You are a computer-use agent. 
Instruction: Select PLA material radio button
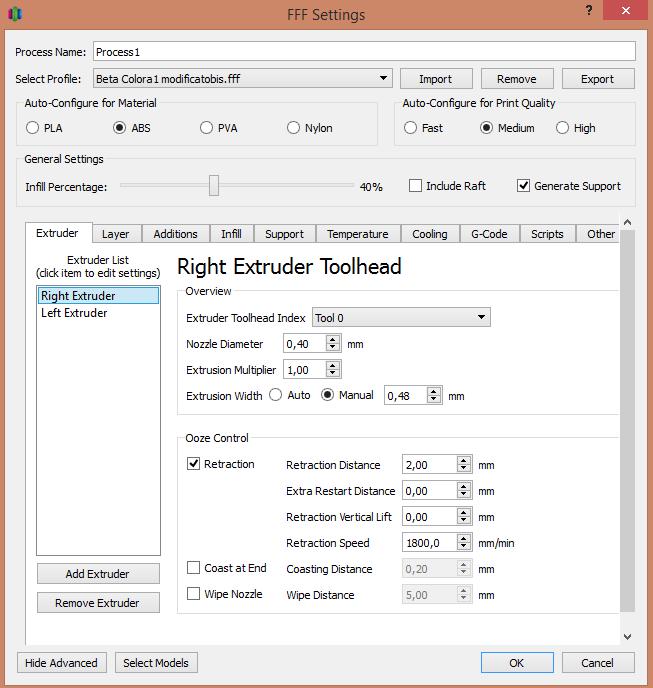33,128
